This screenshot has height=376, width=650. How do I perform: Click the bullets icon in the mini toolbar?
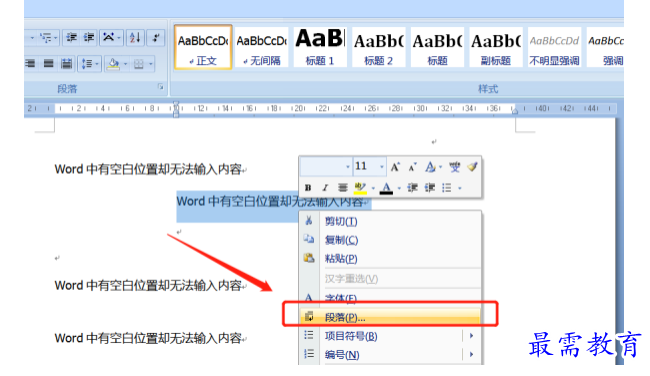pos(446,188)
